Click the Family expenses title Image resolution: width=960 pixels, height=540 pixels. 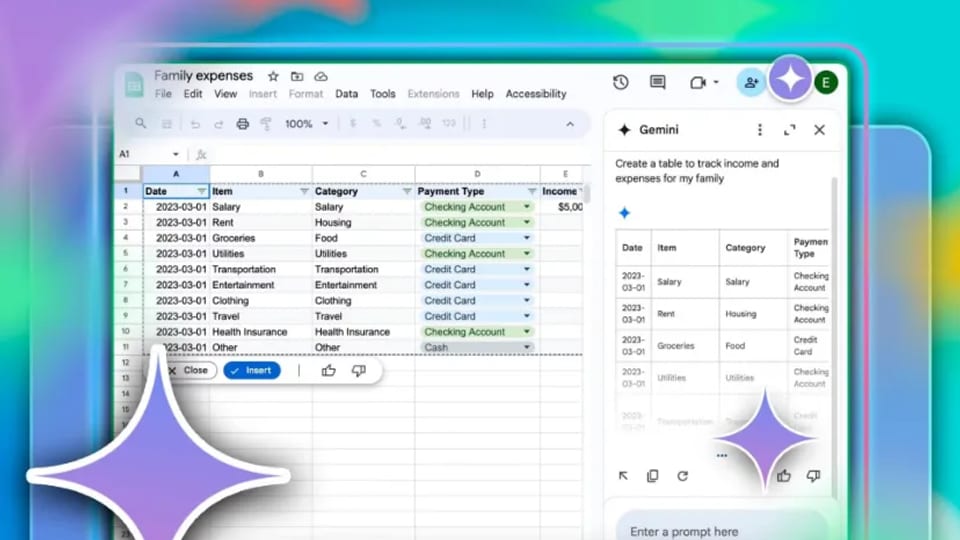pyautogui.click(x=203, y=75)
